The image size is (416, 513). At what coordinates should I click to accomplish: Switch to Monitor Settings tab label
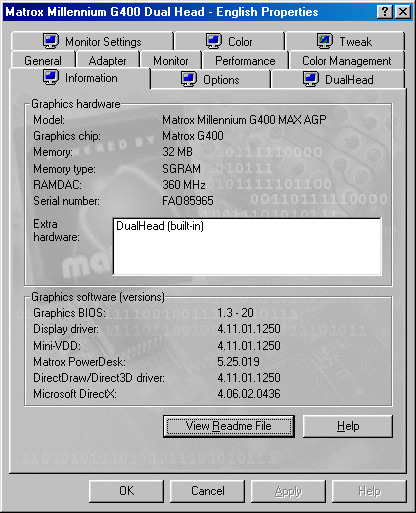pyautogui.click(x=103, y=42)
